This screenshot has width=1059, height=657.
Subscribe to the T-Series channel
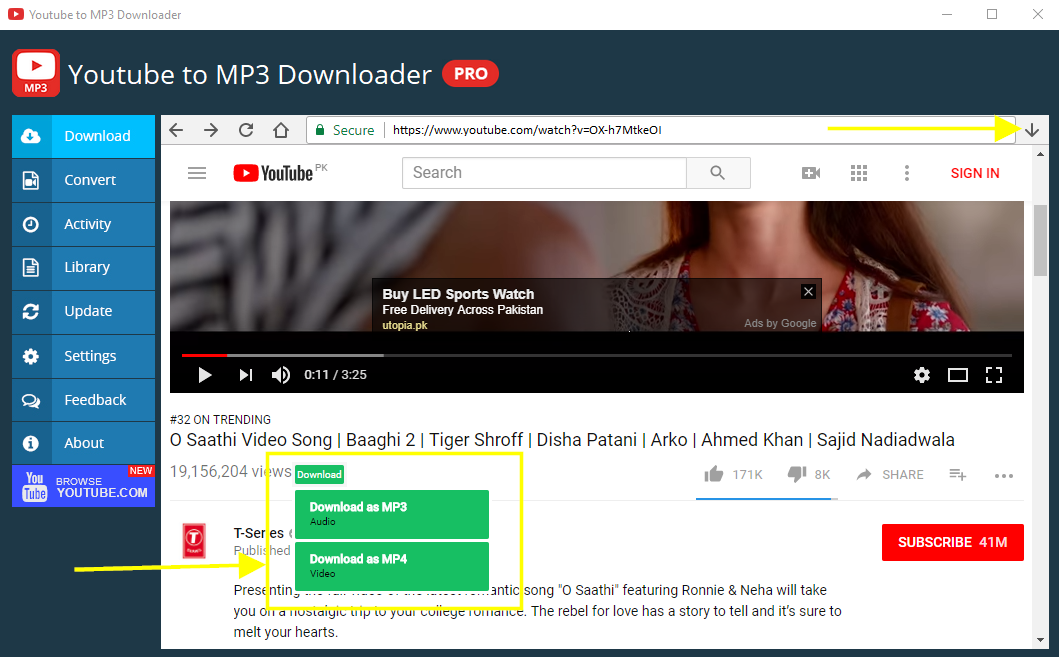coord(952,542)
